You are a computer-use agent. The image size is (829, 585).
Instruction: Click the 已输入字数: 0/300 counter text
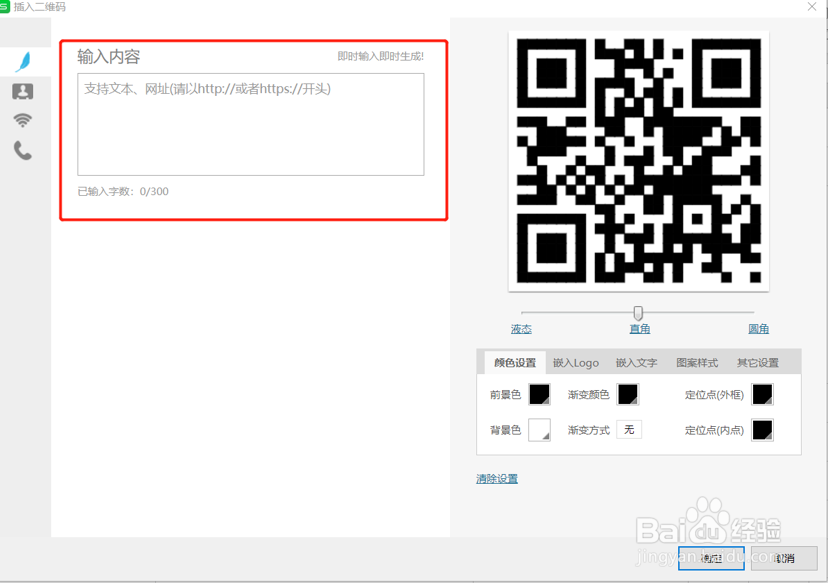point(123,191)
